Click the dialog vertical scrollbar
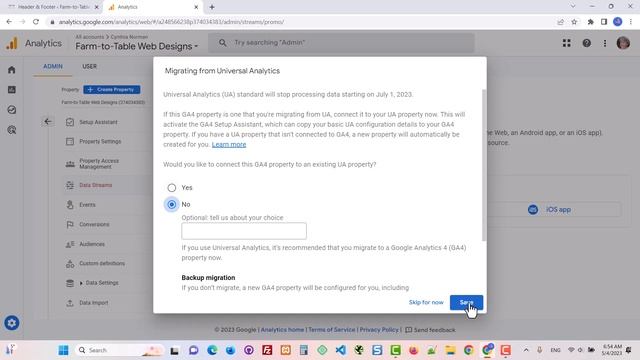The width and height of the screenshot is (640, 360). tap(484, 165)
